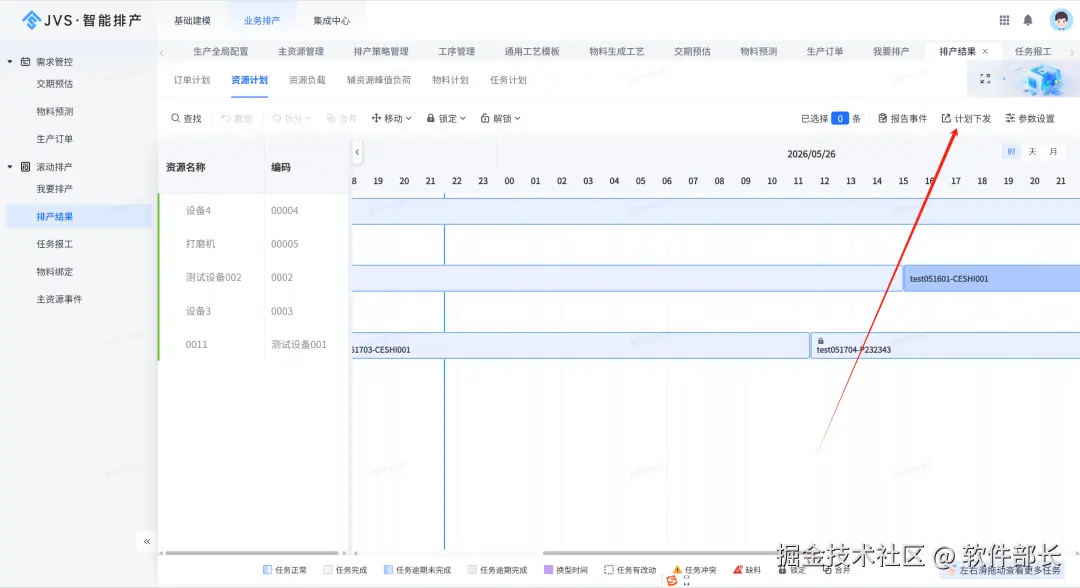
Task: Click the 任务有改动 legend icon
Action: coord(609,569)
